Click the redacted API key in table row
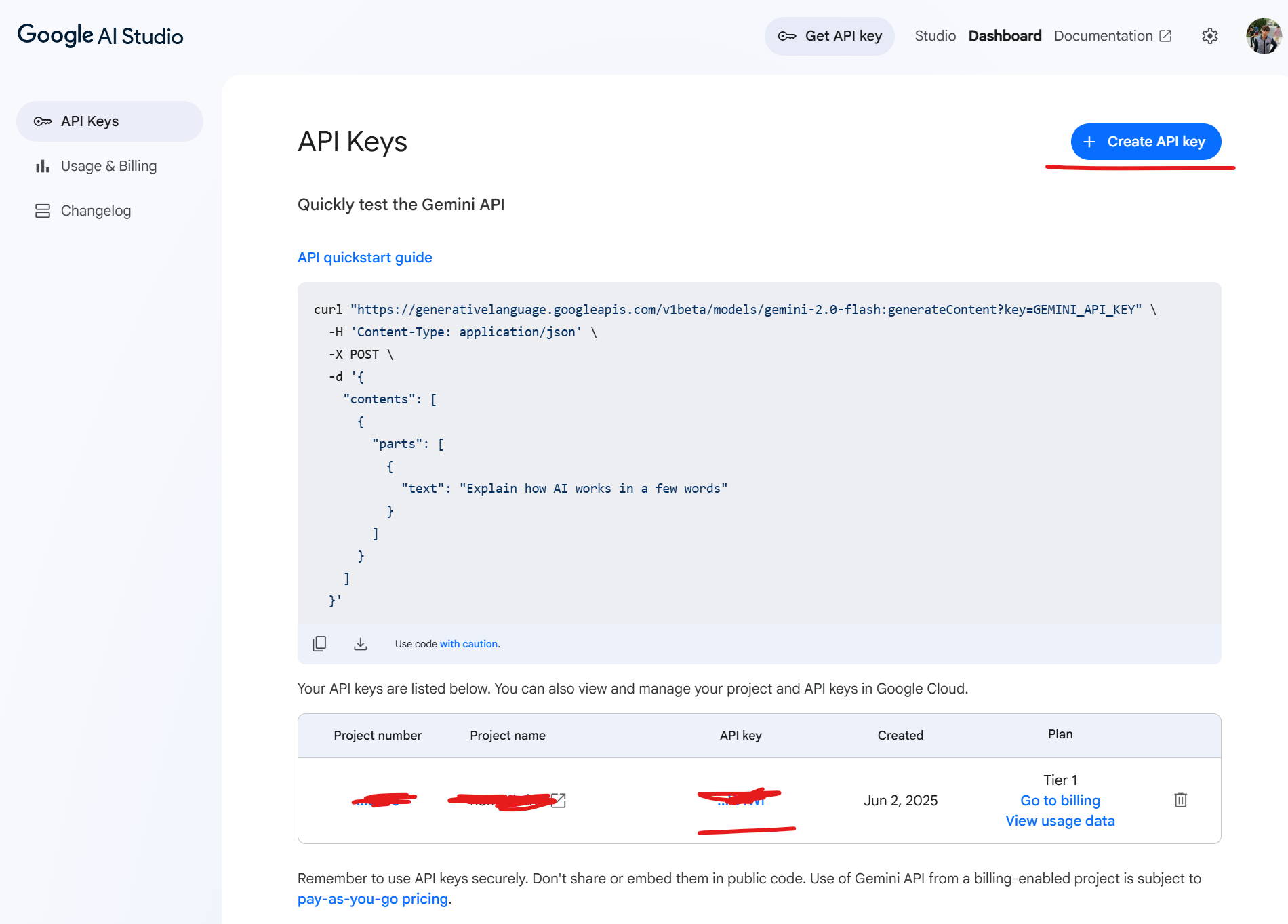The image size is (1288, 924). pyautogui.click(x=741, y=801)
